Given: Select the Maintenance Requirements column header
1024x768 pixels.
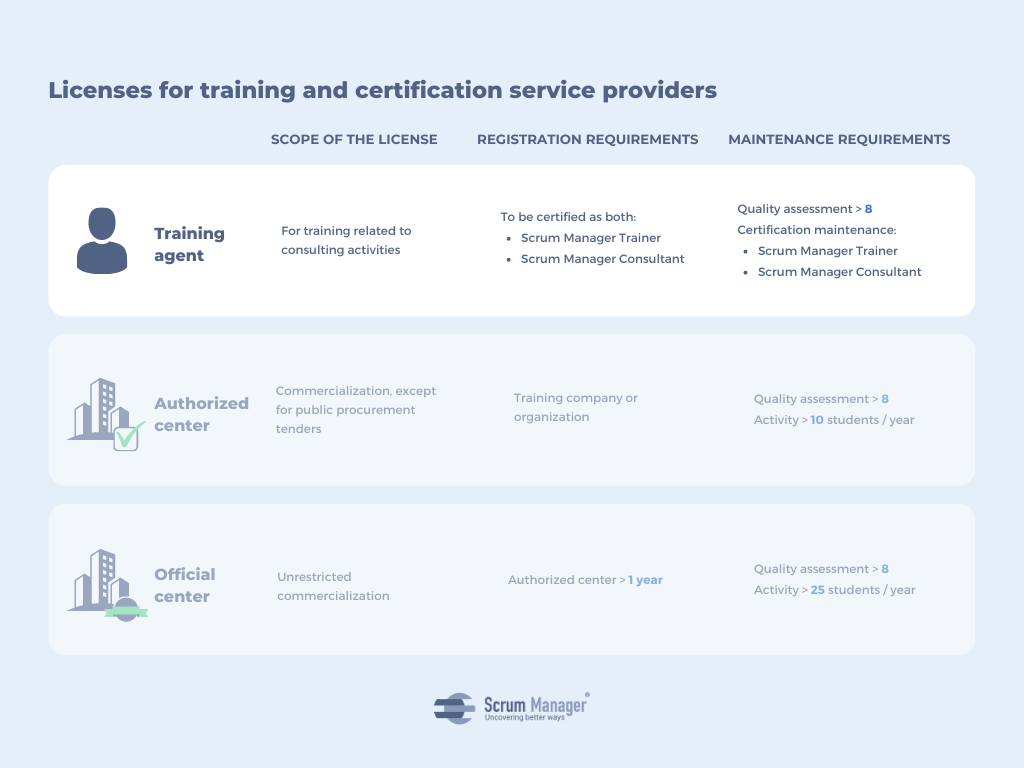Looking at the screenshot, I should pos(839,139).
